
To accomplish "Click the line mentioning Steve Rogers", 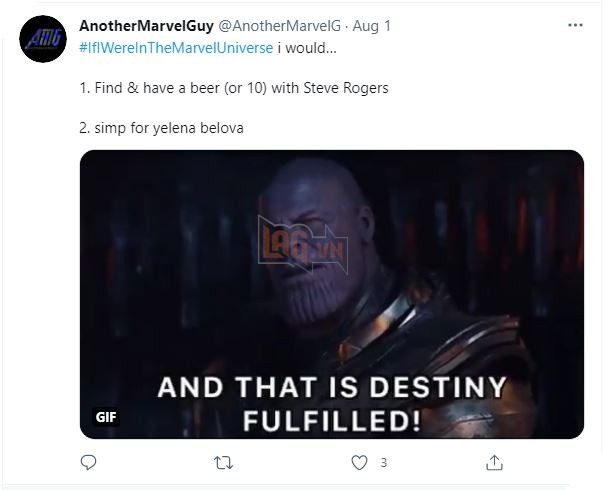I will pyautogui.click(x=234, y=88).
